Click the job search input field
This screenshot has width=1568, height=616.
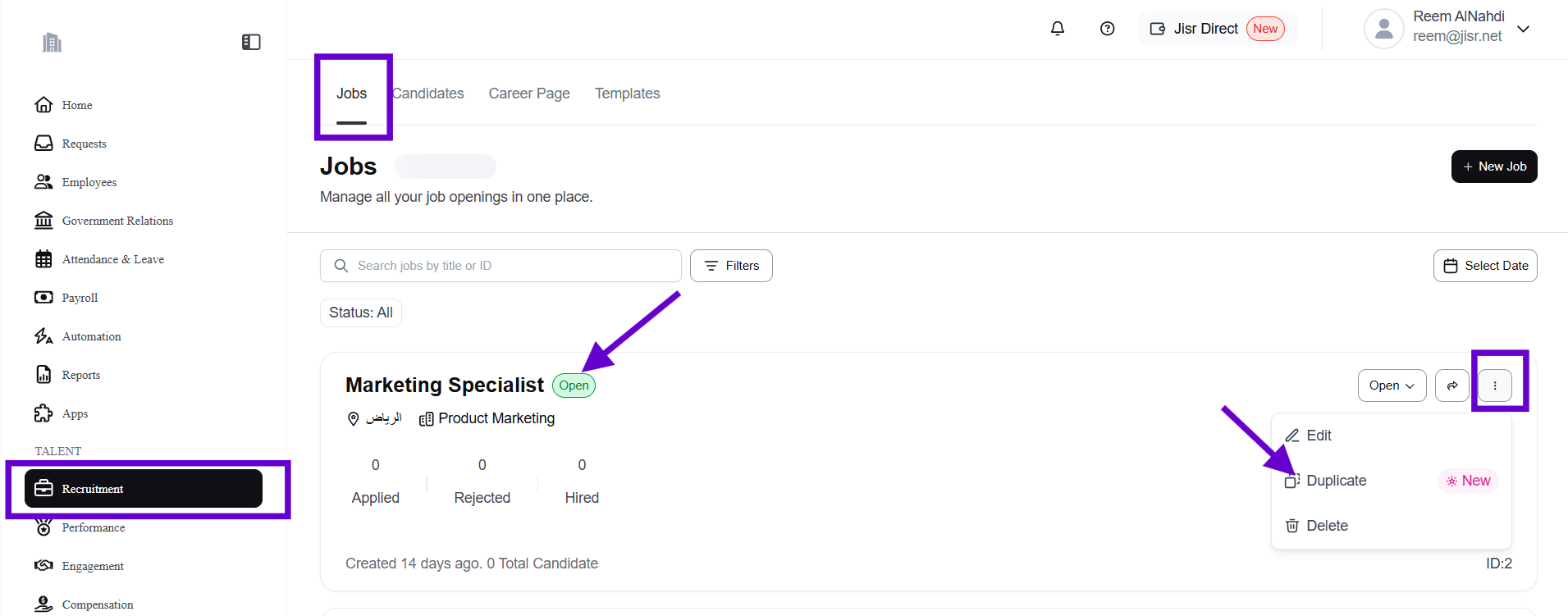click(x=509, y=266)
